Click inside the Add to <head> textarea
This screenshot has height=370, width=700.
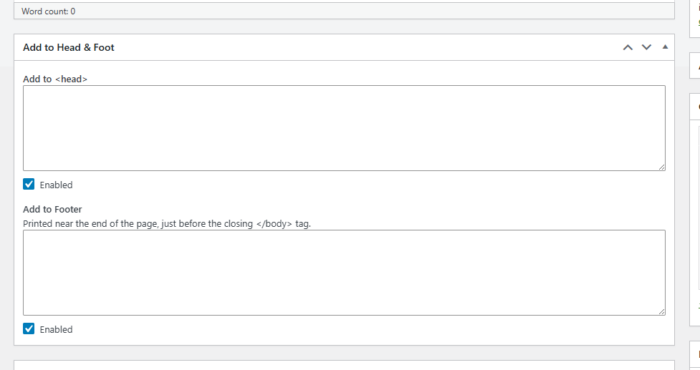click(x=344, y=128)
